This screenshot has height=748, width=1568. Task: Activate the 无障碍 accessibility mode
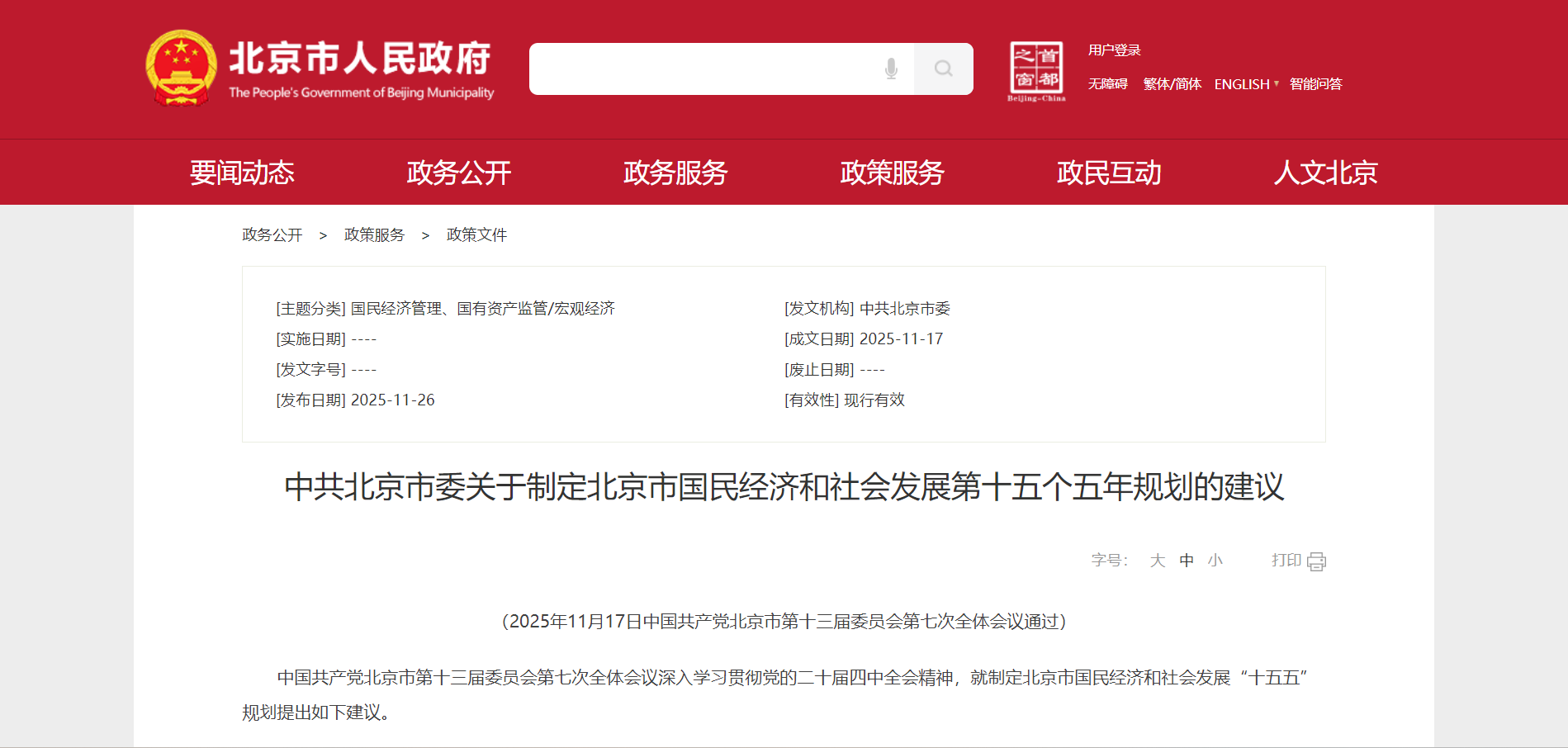(x=1108, y=83)
